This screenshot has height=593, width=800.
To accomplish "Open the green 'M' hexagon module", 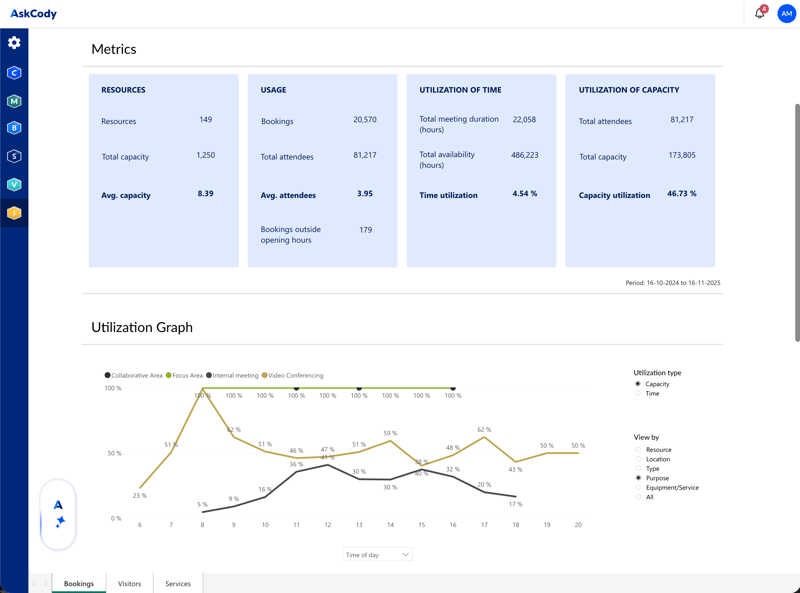I will [14, 101].
